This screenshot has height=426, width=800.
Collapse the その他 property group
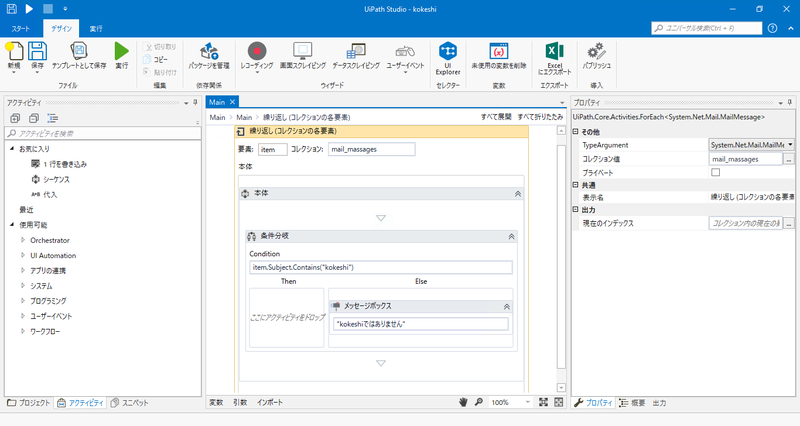(x=576, y=132)
